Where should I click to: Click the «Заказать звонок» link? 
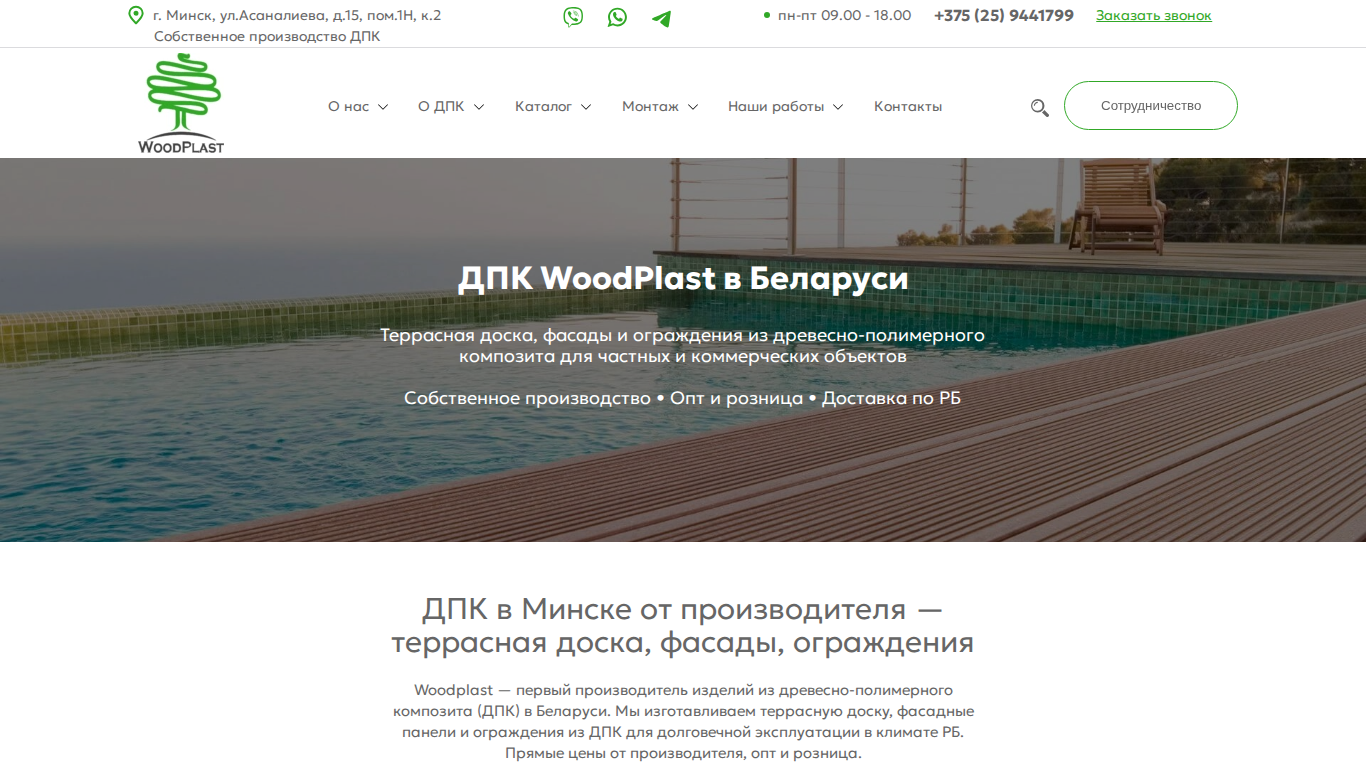1154,15
